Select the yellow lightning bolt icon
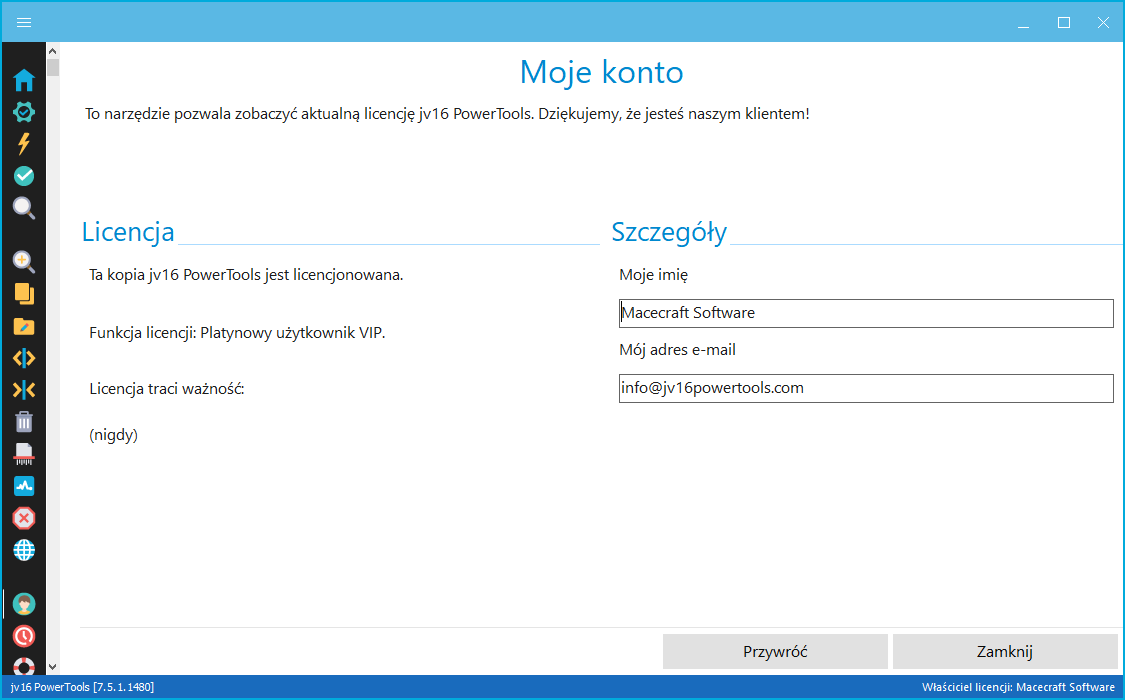This screenshot has height=700, width=1125. 24,143
